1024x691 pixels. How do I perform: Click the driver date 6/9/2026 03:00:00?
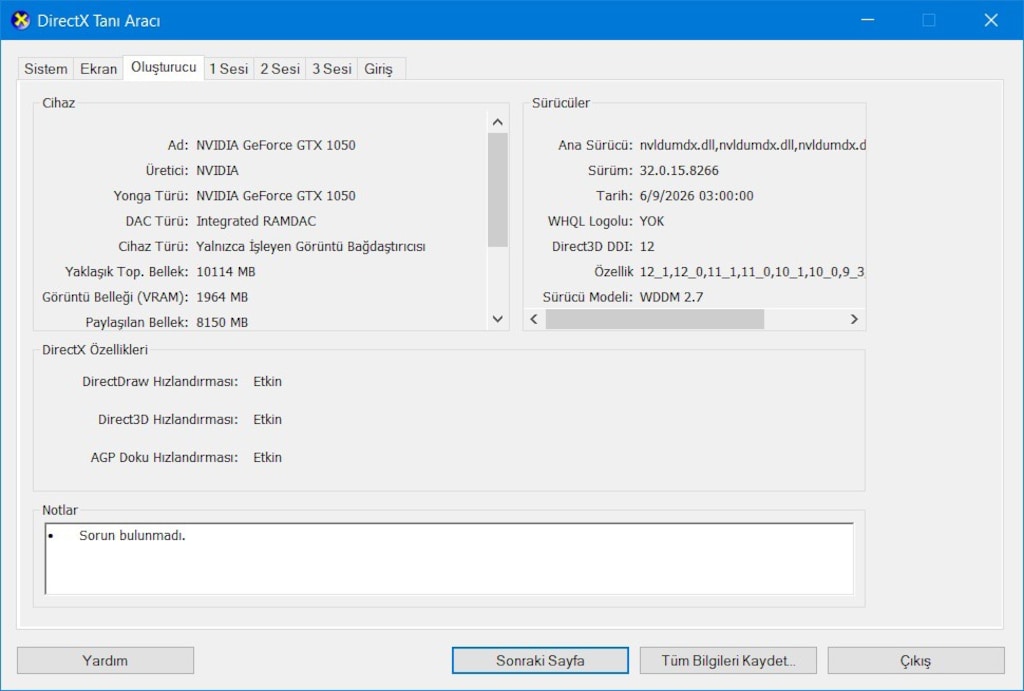(x=696, y=196)
